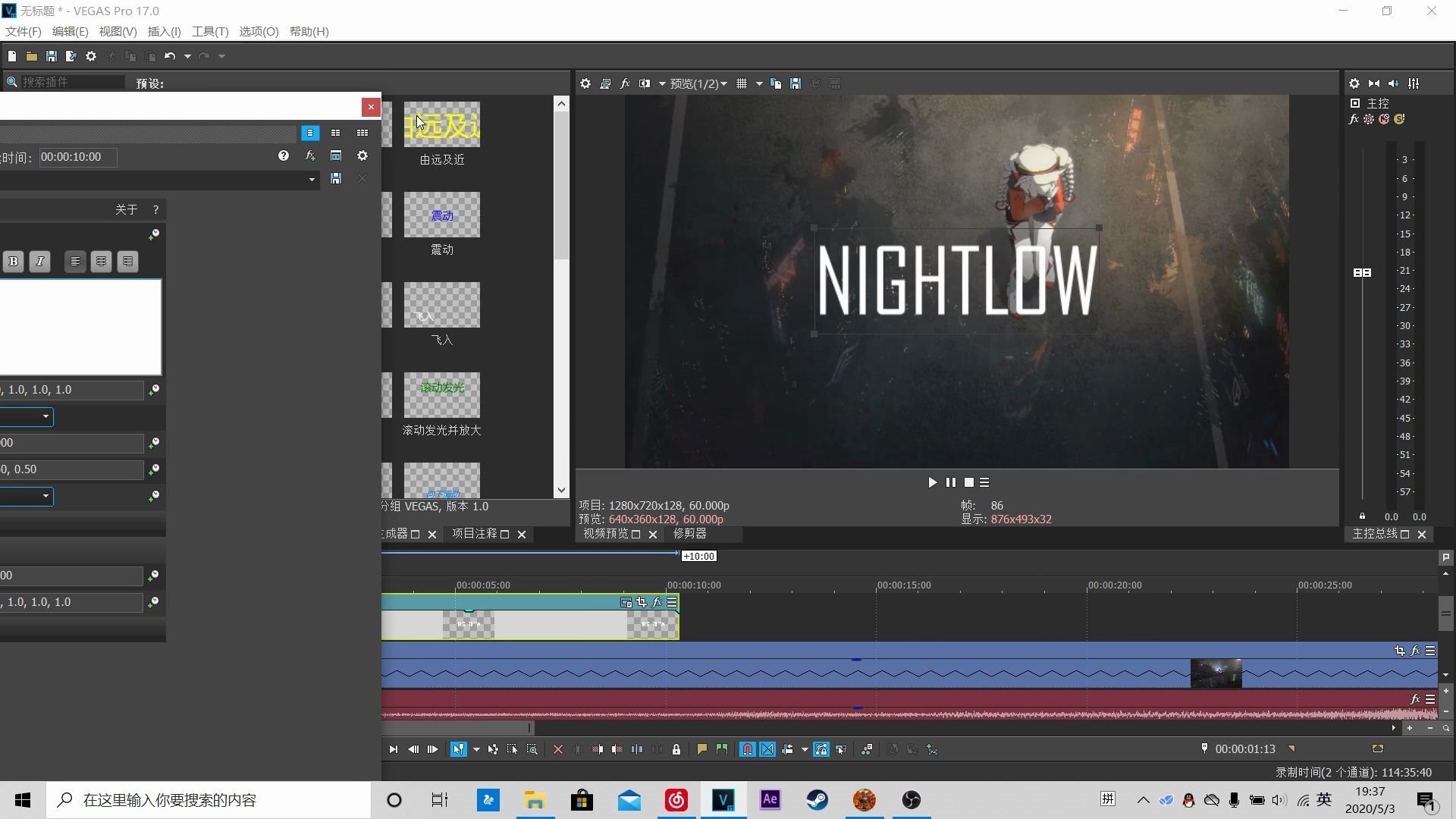The image size is (1456, 819).
Task: Insert a marker with the yellow flag icon
Action: tap(701, 749)
